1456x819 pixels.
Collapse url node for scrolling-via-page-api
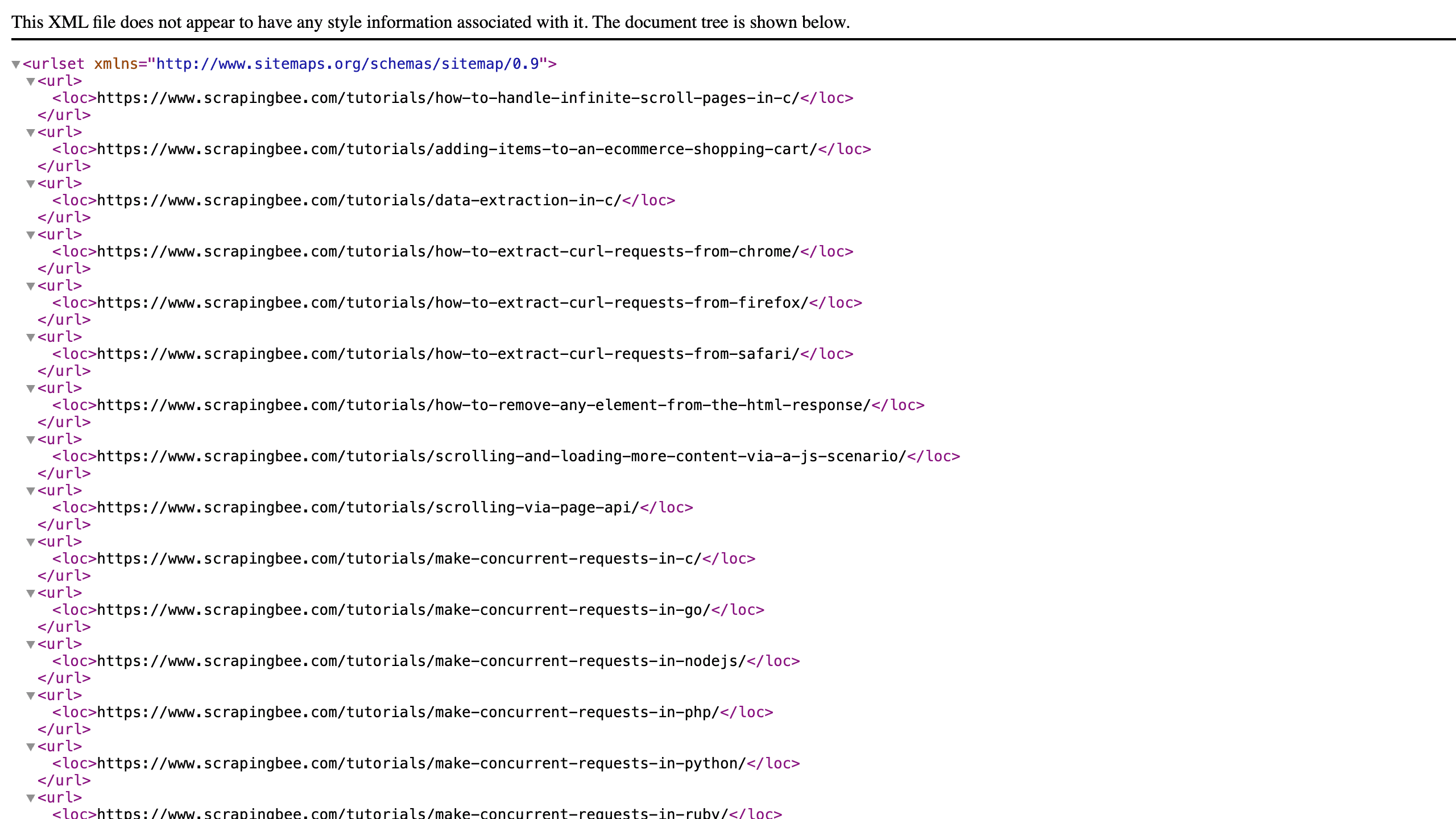tap(31, 491)
